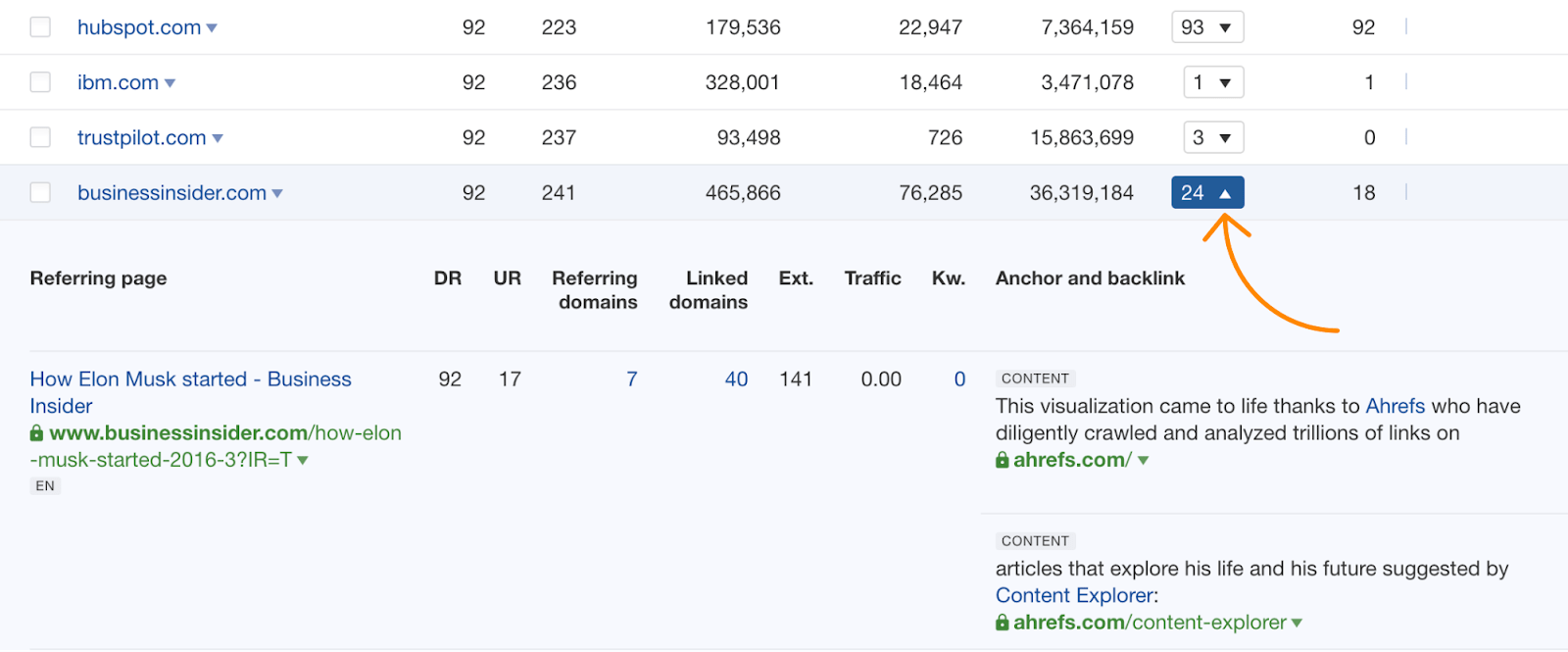
Task: Expand the caret menu next to trustpilot.com
Action: click(x=218, y=138)
